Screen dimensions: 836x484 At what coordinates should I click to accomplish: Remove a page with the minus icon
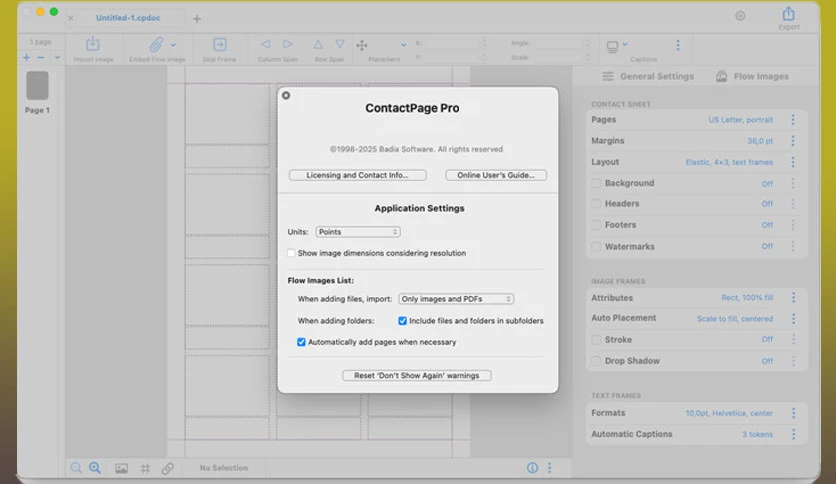tap(41, 57)
